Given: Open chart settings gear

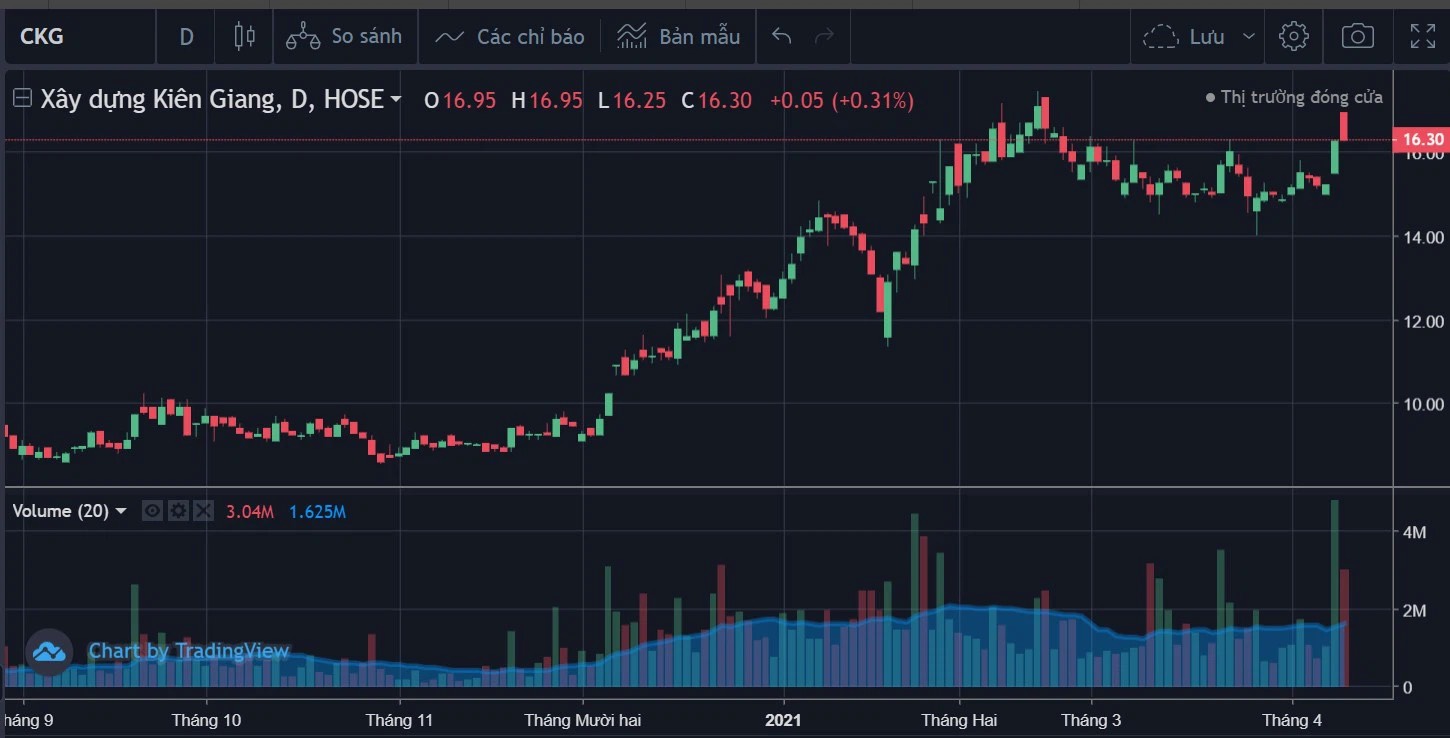Looking at the screenshot, I should point(1293,37).
